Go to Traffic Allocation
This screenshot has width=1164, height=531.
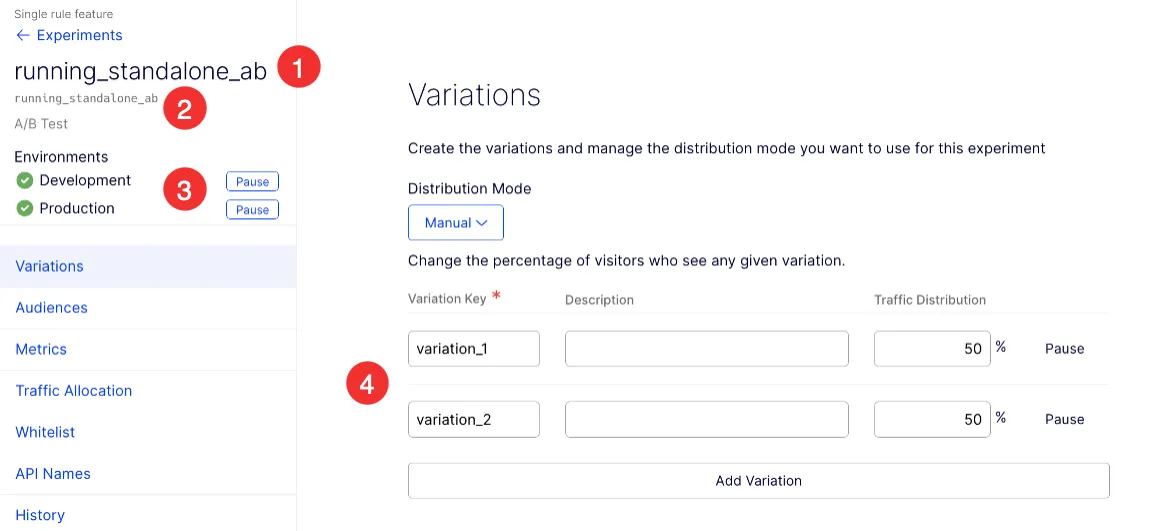coord(73,391)
